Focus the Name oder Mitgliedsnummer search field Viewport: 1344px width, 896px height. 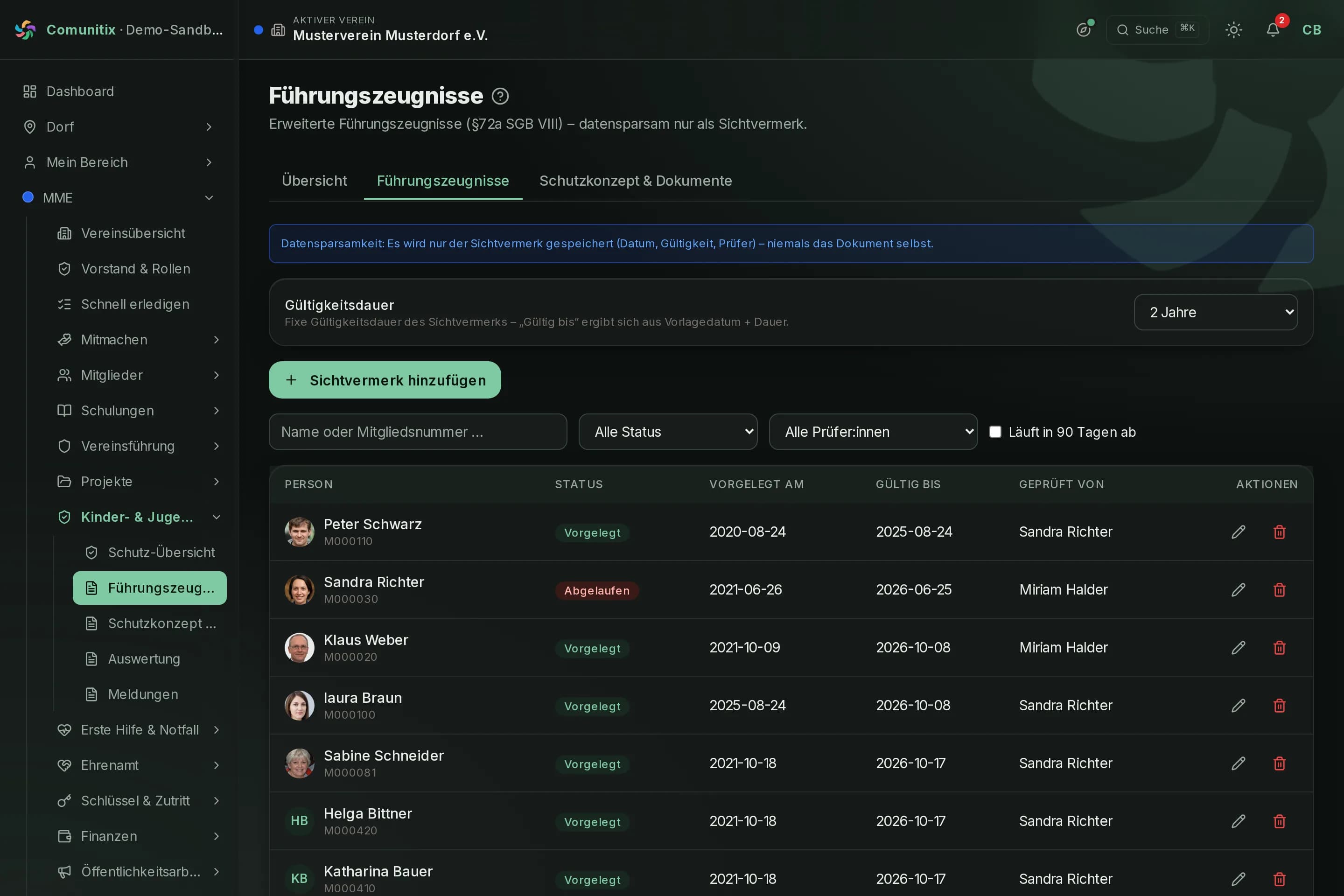(418, 432)
